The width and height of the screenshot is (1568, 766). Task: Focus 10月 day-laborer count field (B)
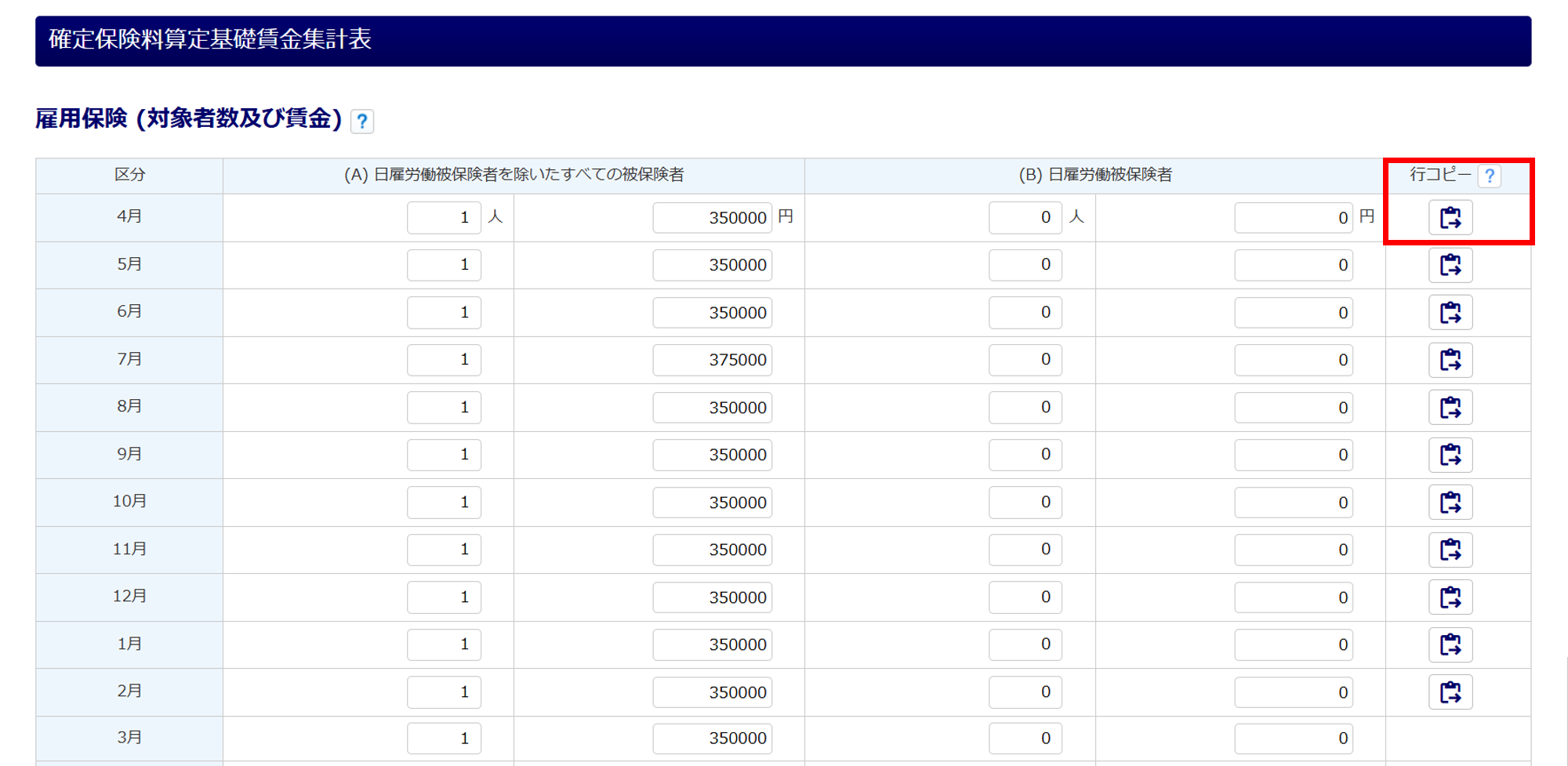(1025, 502)
